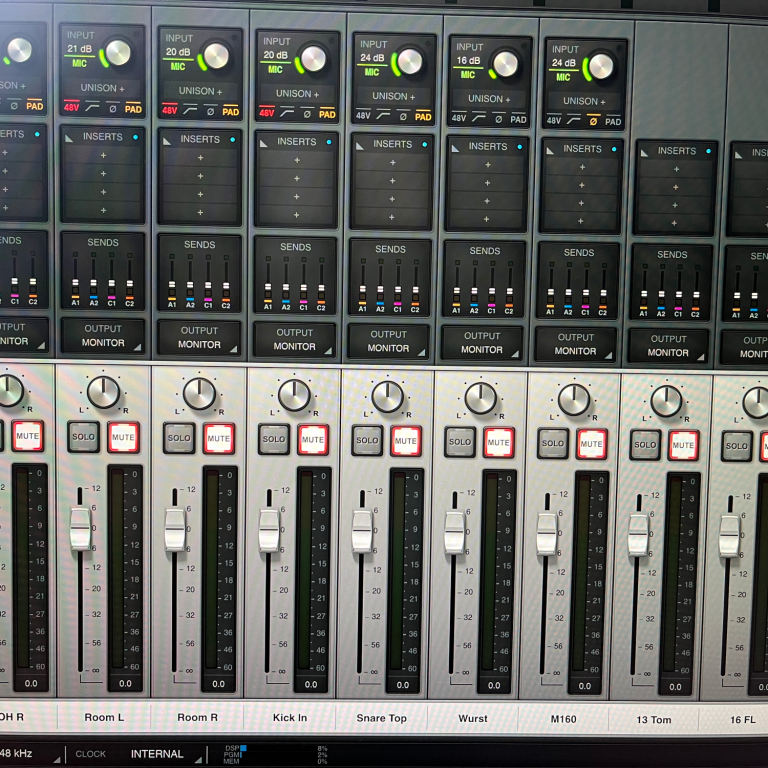Click blue inserts indicator dot on 13 Tom
The image size is (768, 768).
708,151
